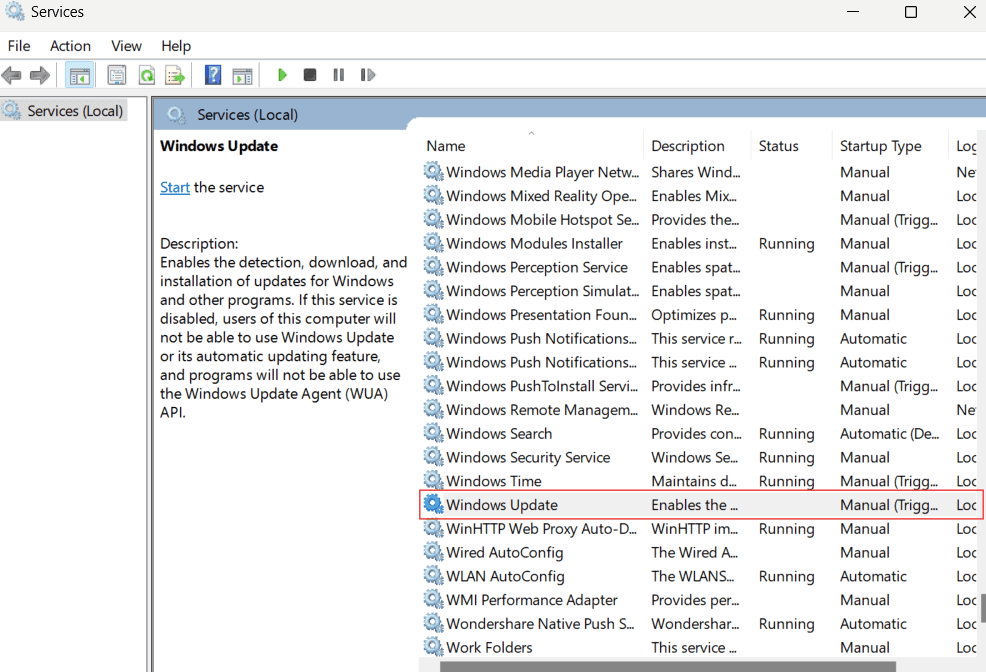Viewport: 986px width, 672px height.
Task: Open the View menu
Action: tap(126, 46)
